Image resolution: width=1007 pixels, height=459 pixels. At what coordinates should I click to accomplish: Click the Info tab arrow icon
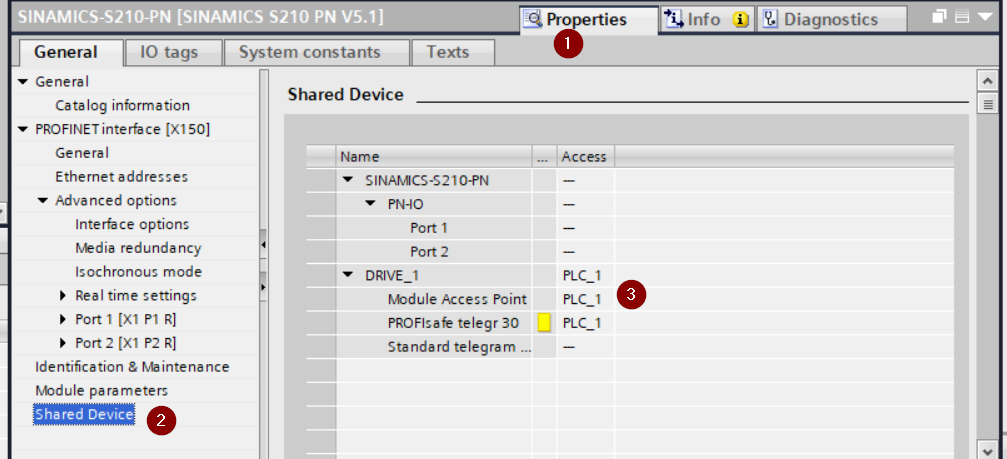pos(674,19)
